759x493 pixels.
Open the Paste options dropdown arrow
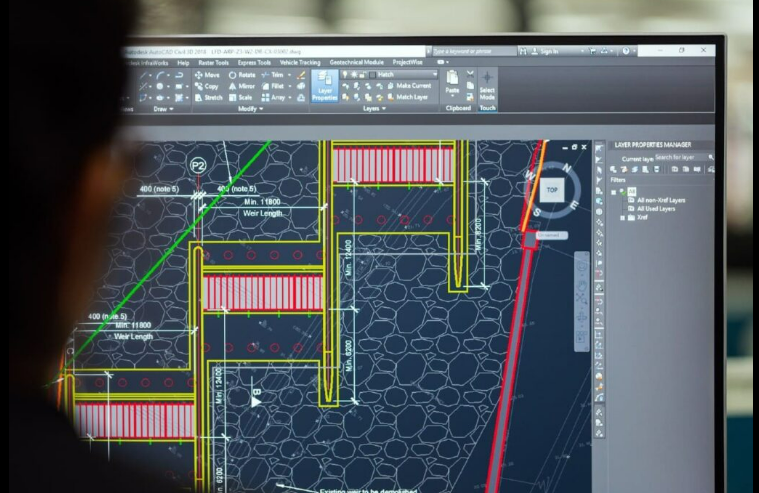click(x=452, y=96)
